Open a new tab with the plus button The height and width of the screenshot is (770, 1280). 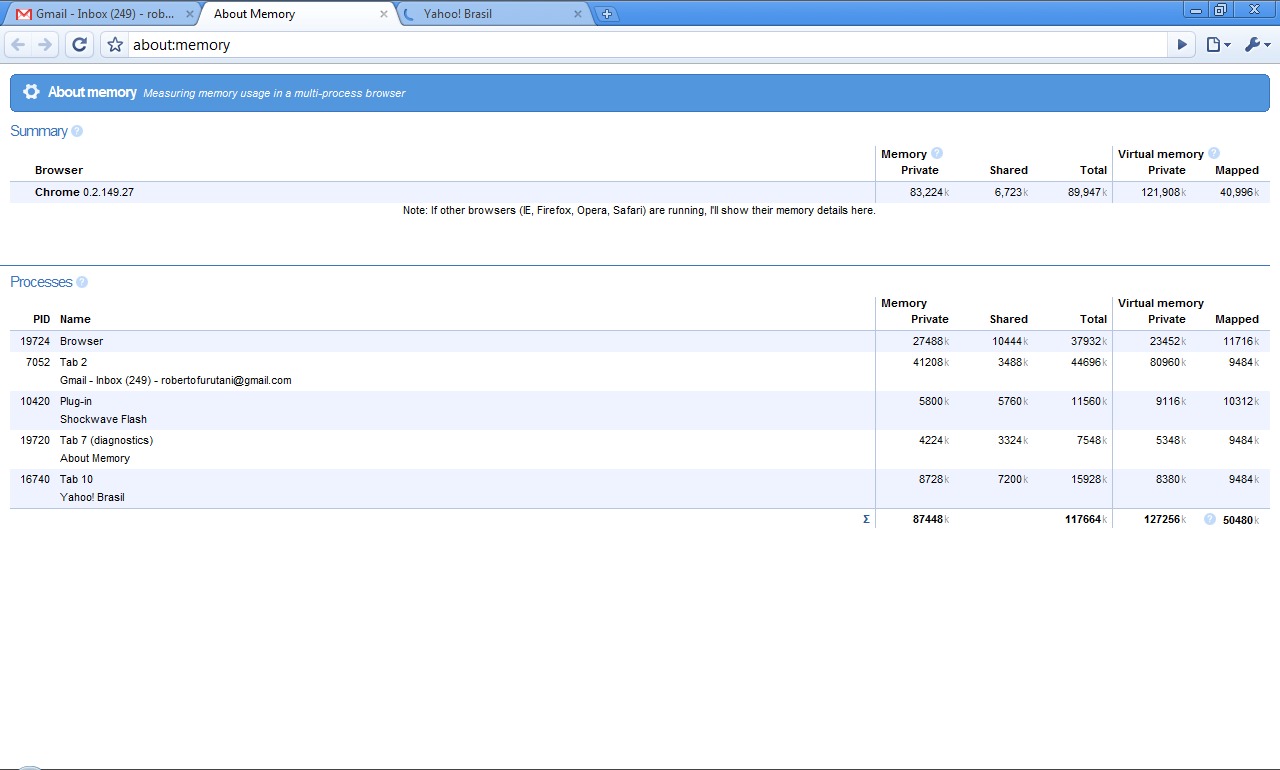(x=607, y=14)
